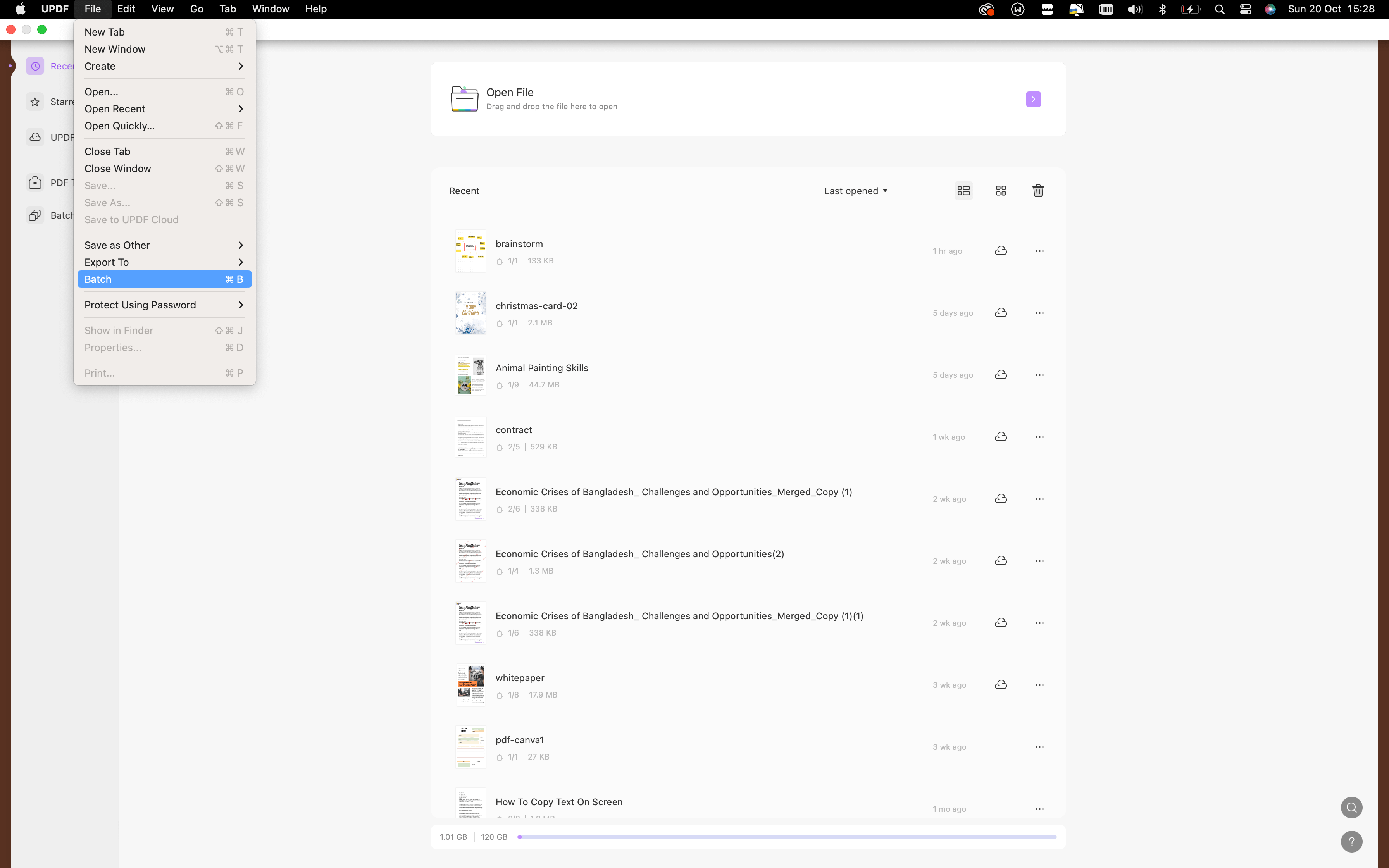Click the help question mark button
This screenshot has width=1389, height=868.
(1351, 842)
